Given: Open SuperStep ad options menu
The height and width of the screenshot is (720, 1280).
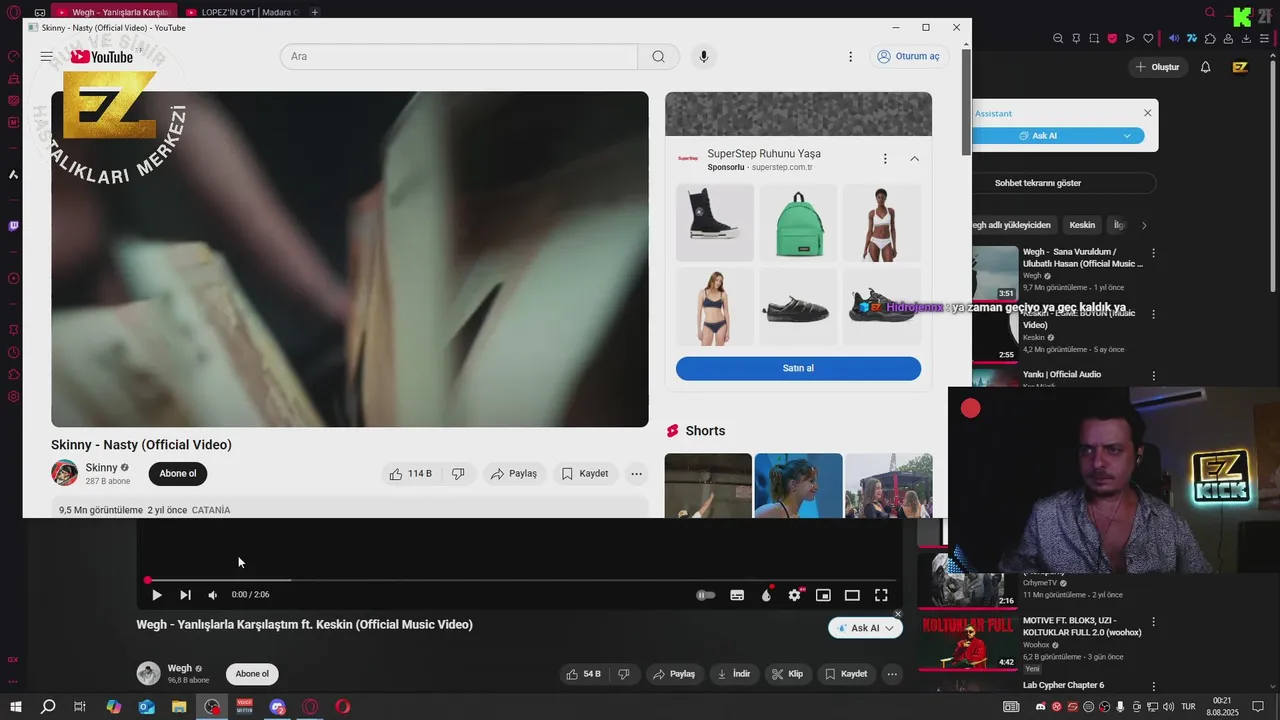Looking at the screenshot, I should click(x=885, y=159).
